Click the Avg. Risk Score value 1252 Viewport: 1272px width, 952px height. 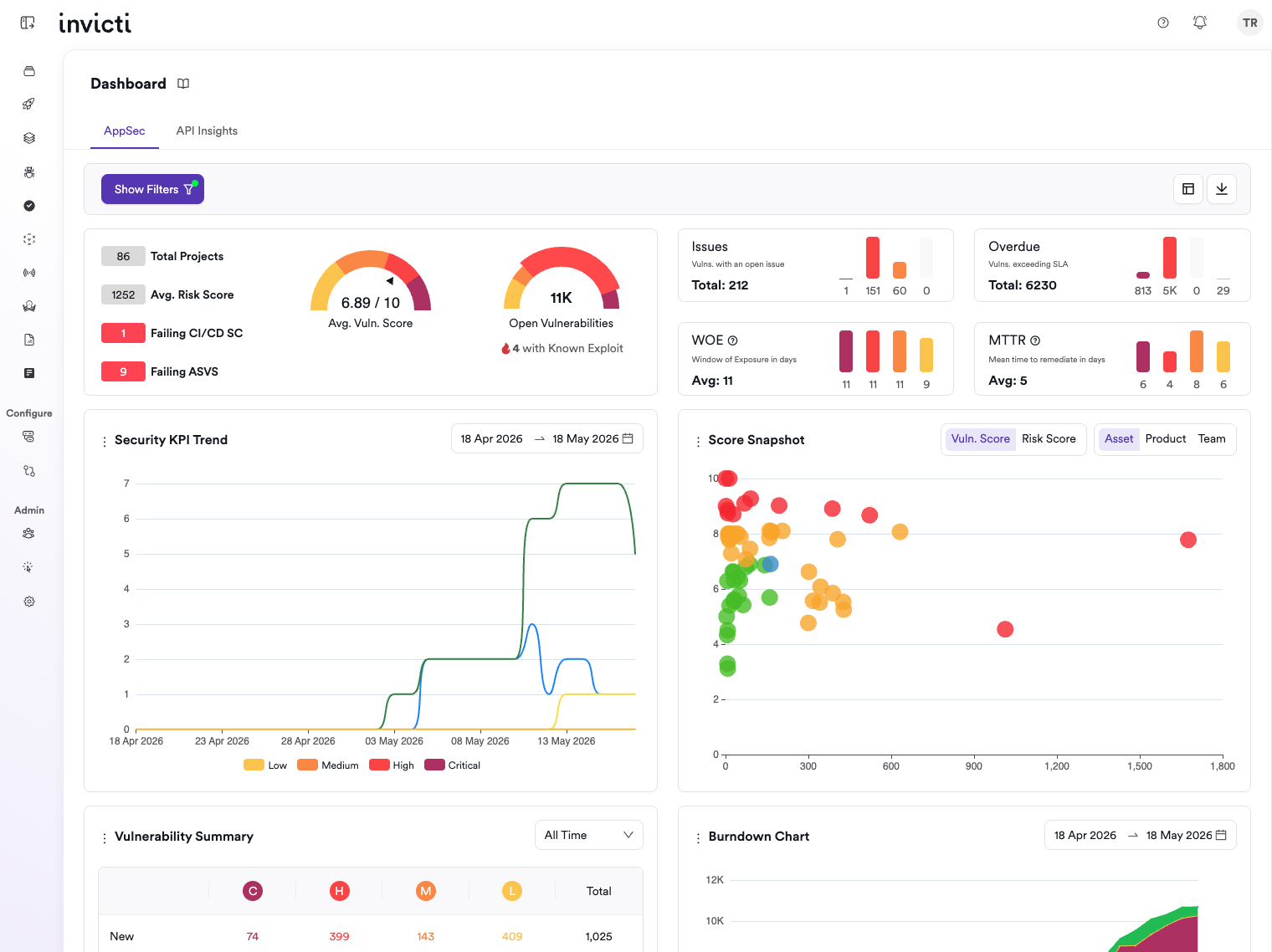[x=124, y=295]
